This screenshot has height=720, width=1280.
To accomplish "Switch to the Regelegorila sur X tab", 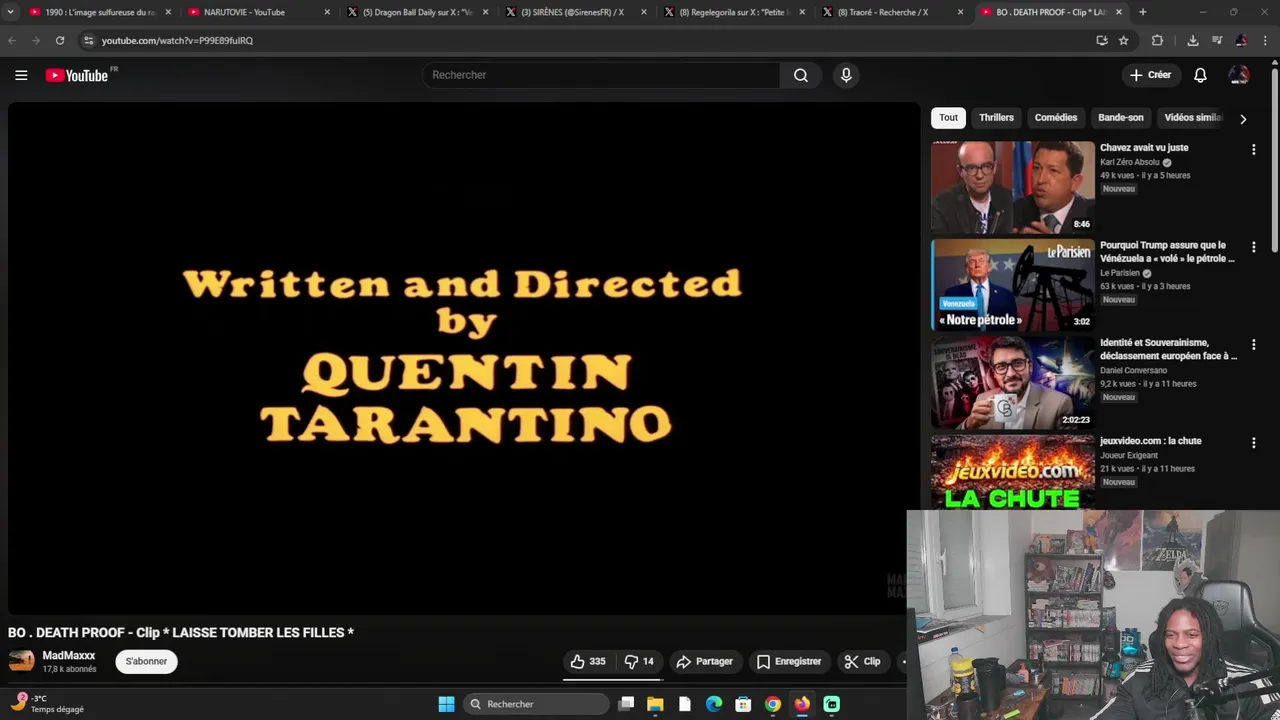I will [x=733, y=12].
